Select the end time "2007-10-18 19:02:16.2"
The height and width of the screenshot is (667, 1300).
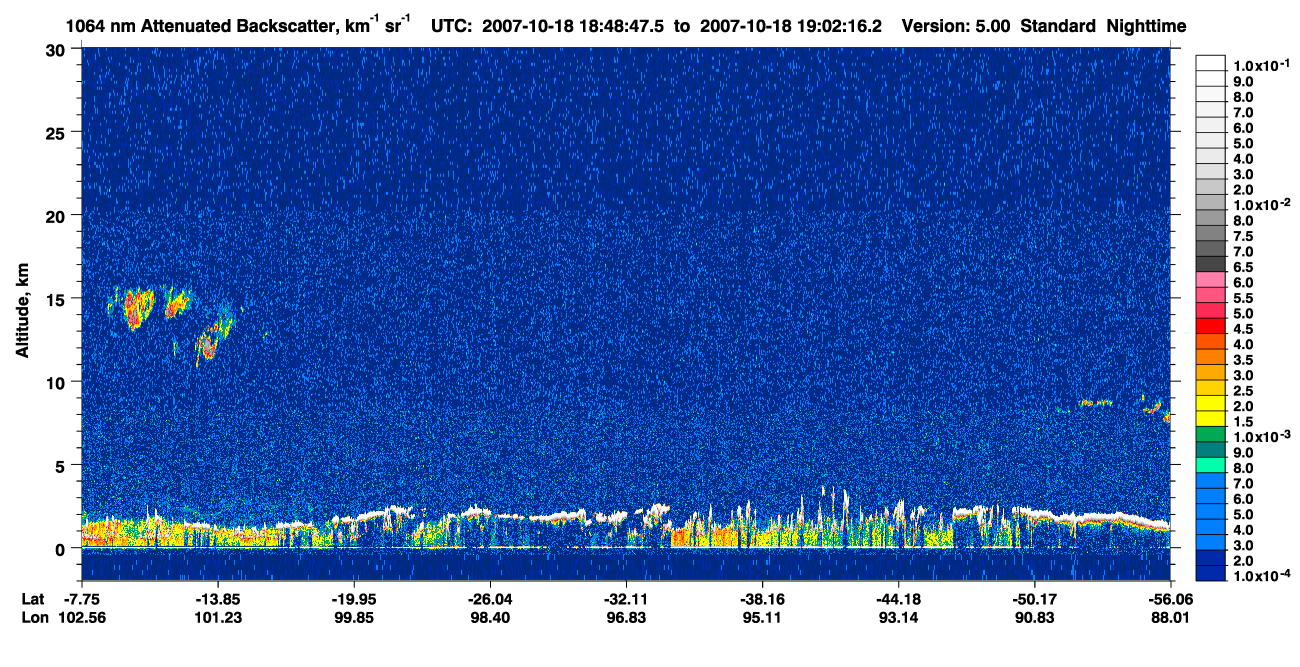pyautogui.click(x=790, y=26)
